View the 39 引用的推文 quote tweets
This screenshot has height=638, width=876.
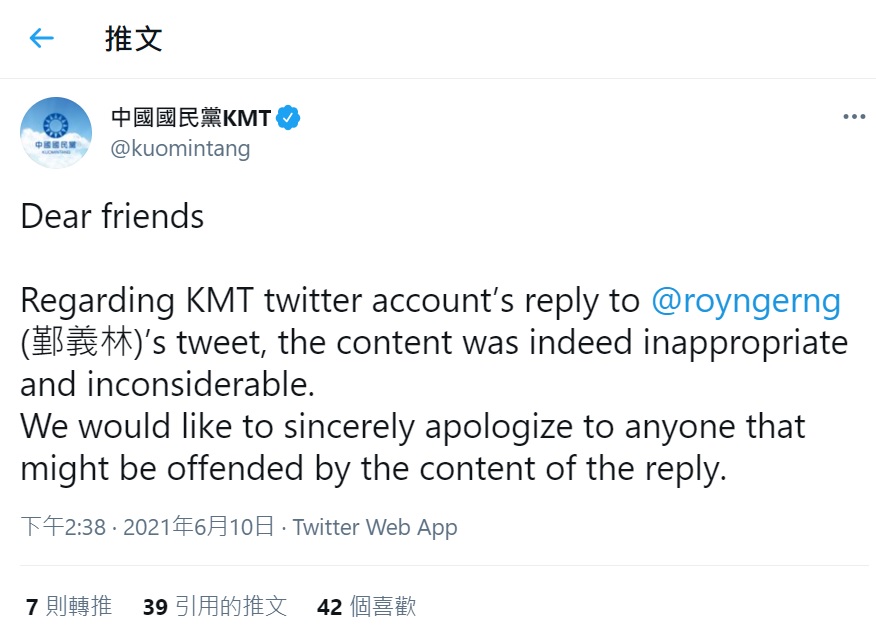point(215,607)
